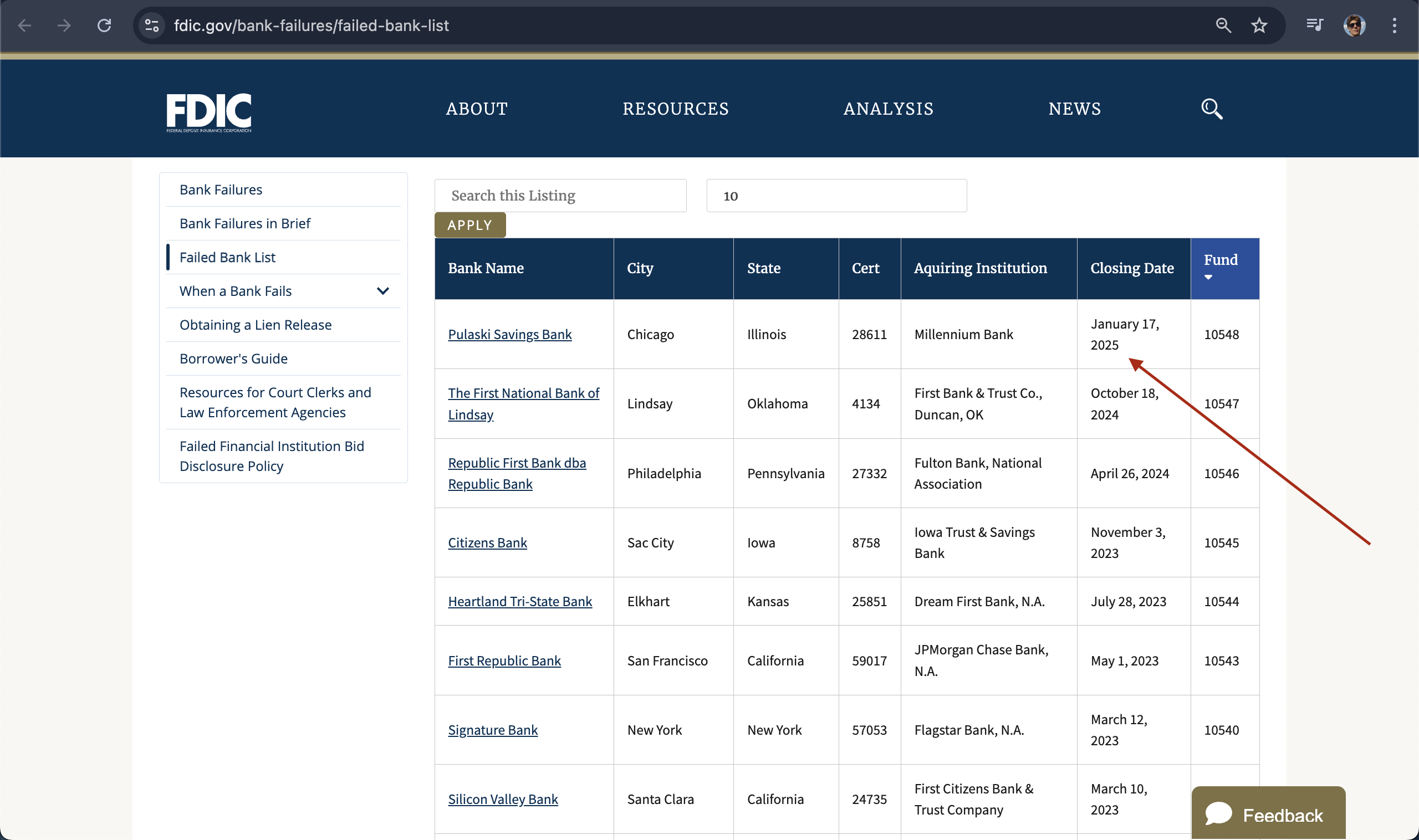
Task: Open Resources for Court Clerks link
Action: [275, 402]
